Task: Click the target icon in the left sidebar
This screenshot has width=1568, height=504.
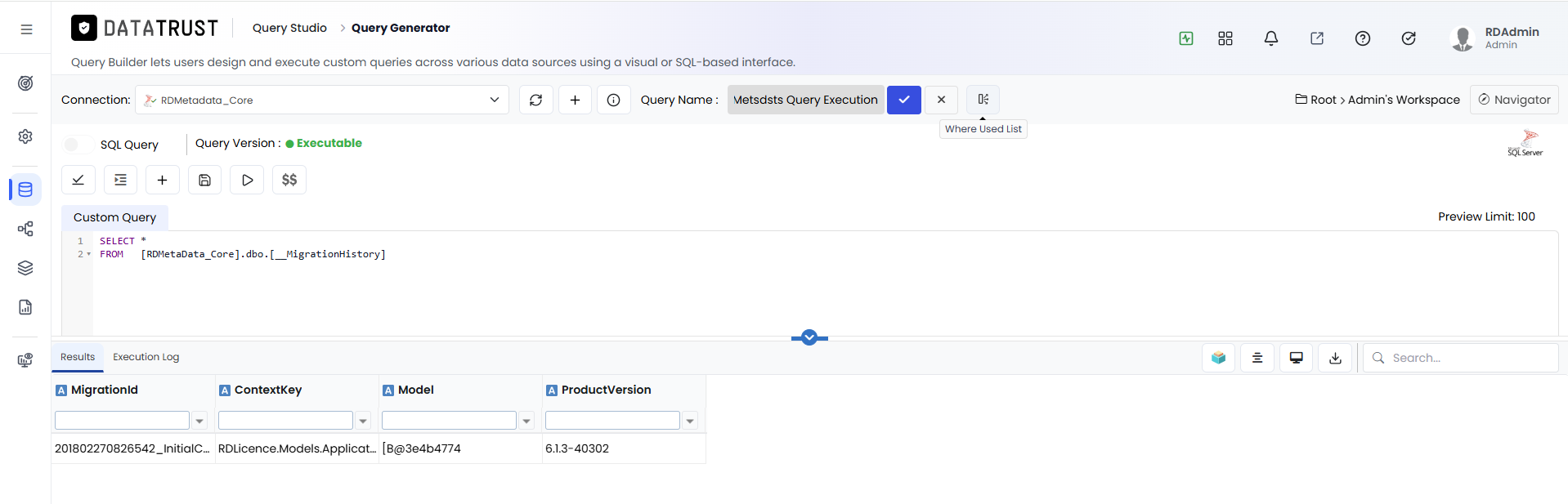Action: pos(25,83)
